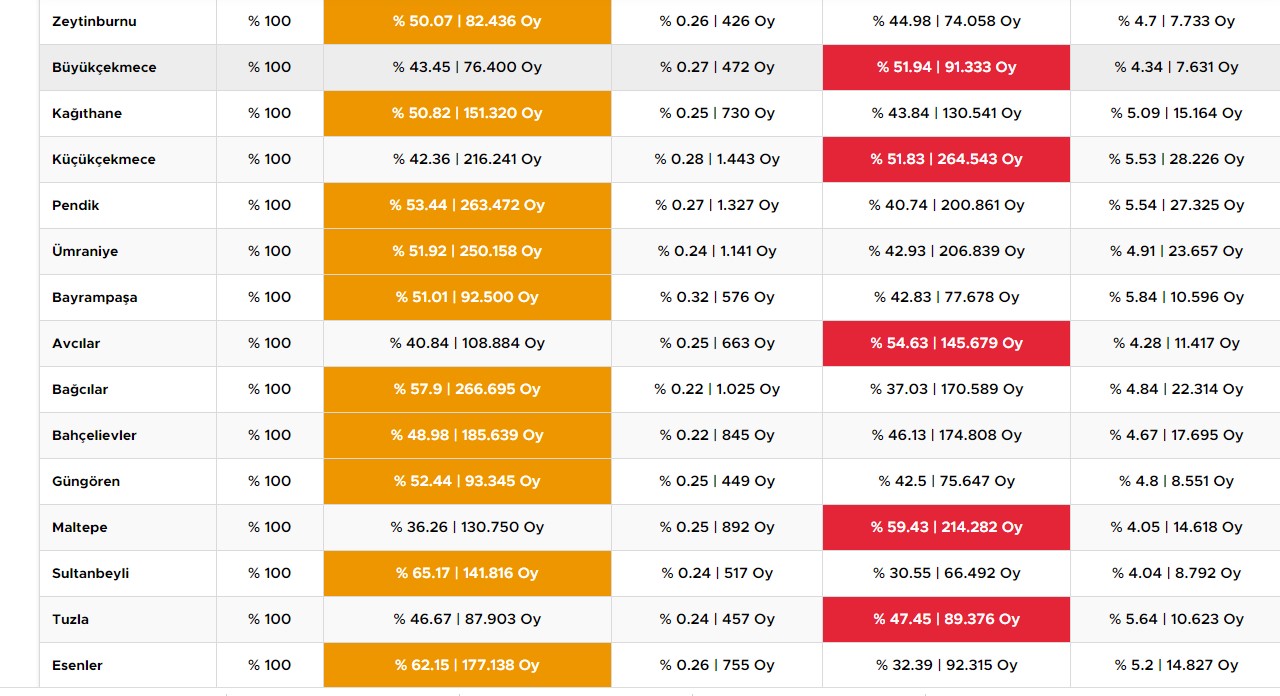Viewport: 1280px width, 696px height.
Task: Select the Büyükçekmece row label
Action: (x=104, y=67)
